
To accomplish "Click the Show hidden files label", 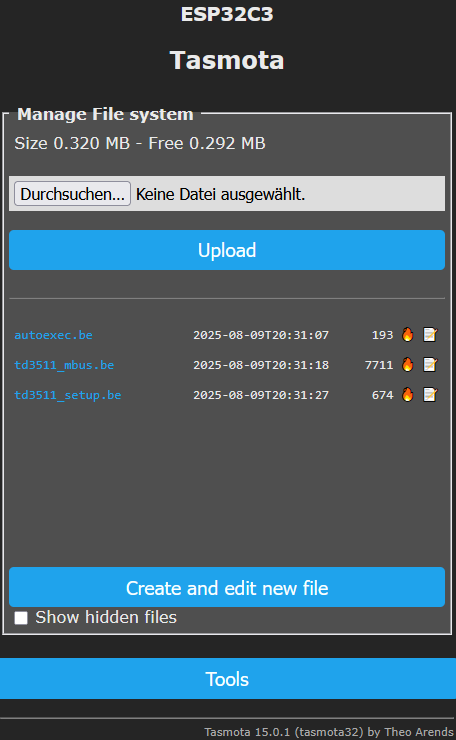I will pyautogui.click(x=106, y=617).
